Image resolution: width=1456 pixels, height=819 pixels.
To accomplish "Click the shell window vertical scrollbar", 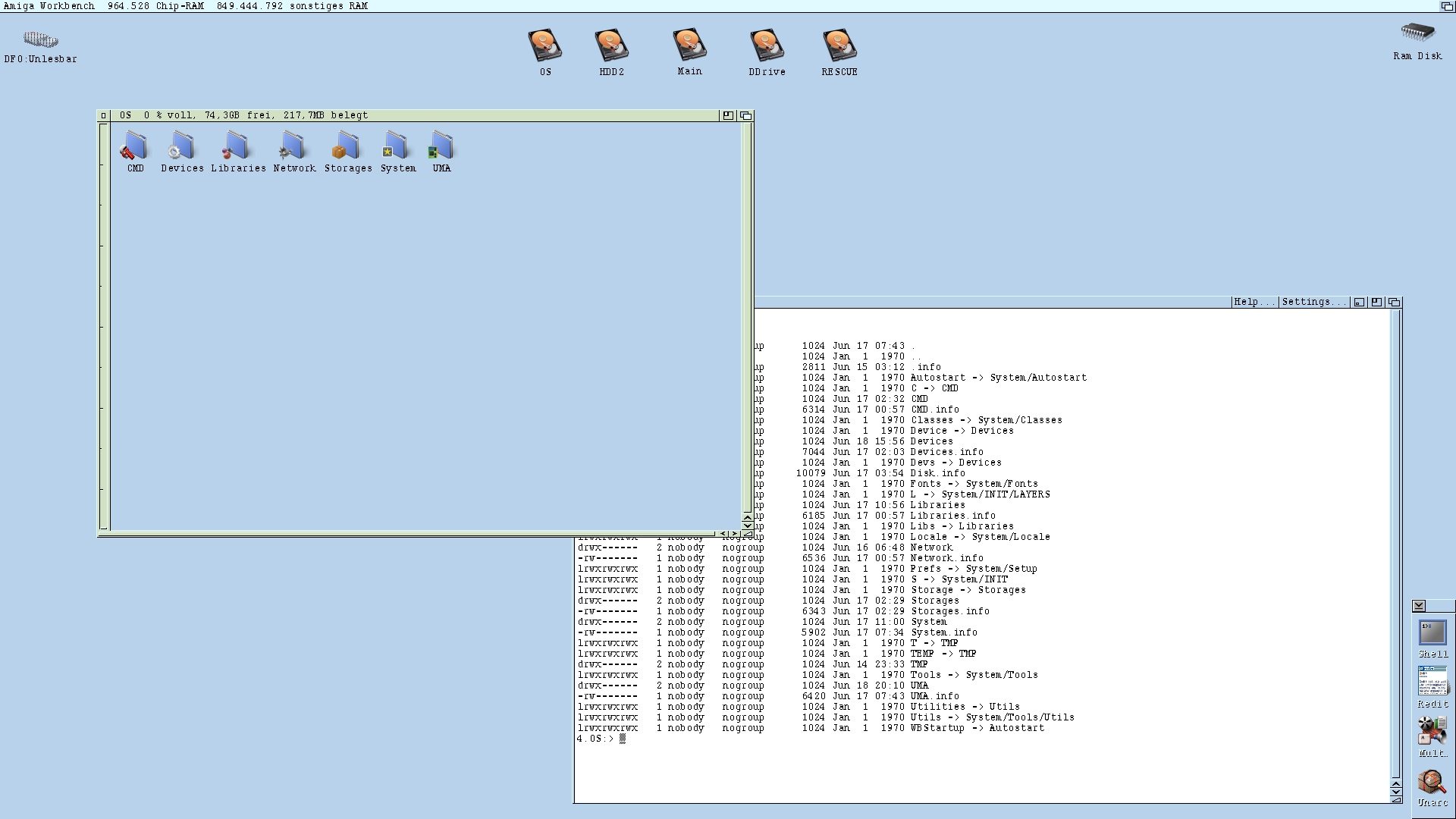I will [1395, 543].
